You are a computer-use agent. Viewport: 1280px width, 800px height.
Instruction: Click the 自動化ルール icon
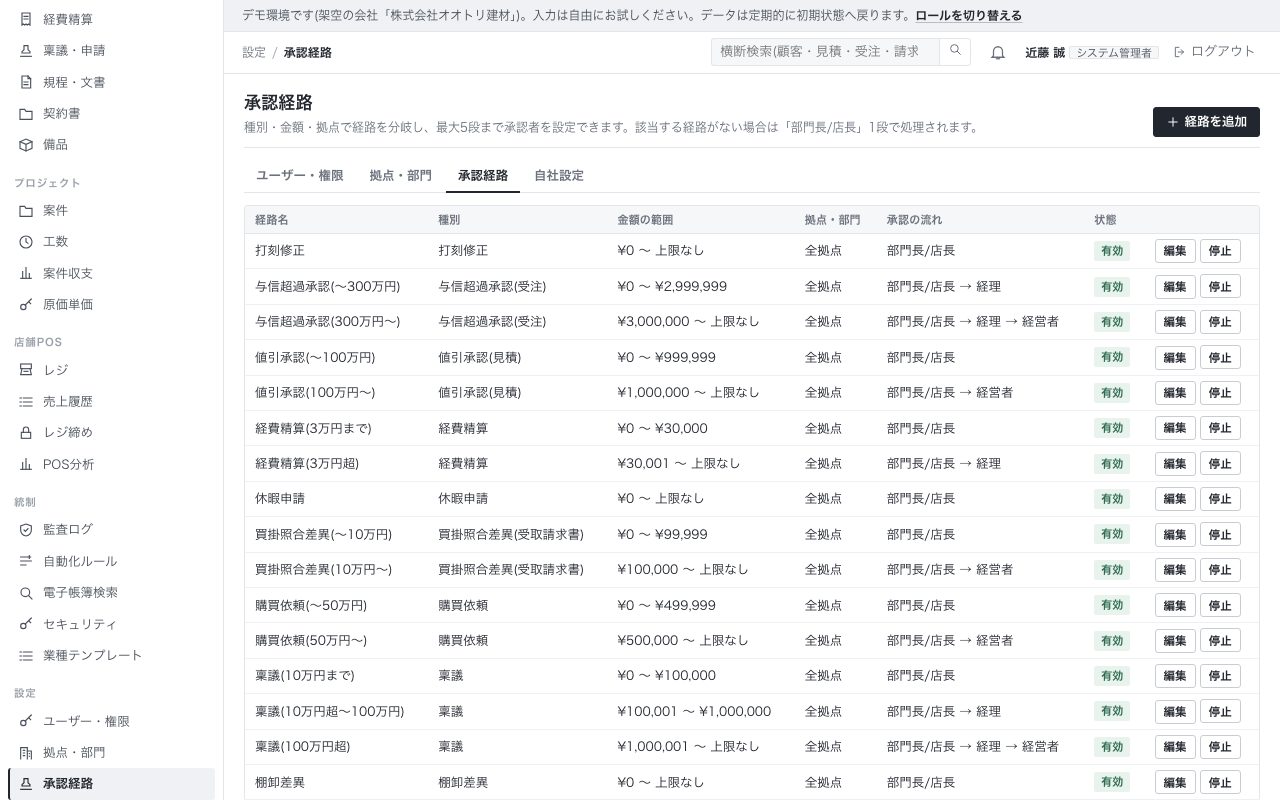(x=26, y=561)
